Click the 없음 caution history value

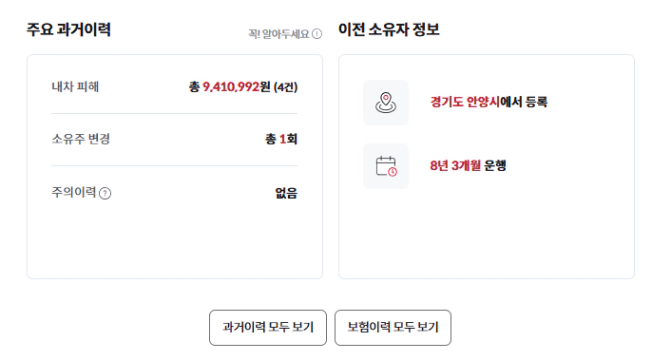(x=286, y=193)
